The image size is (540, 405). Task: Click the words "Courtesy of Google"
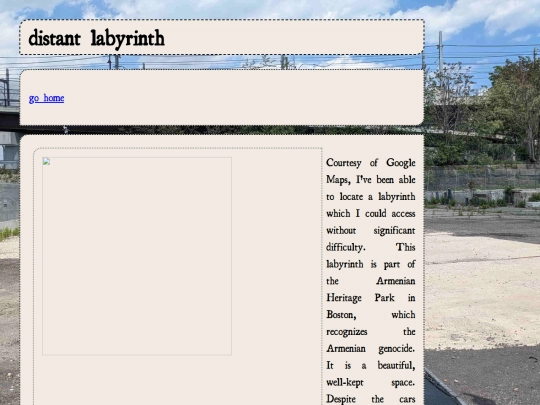[x=371, y=163]
